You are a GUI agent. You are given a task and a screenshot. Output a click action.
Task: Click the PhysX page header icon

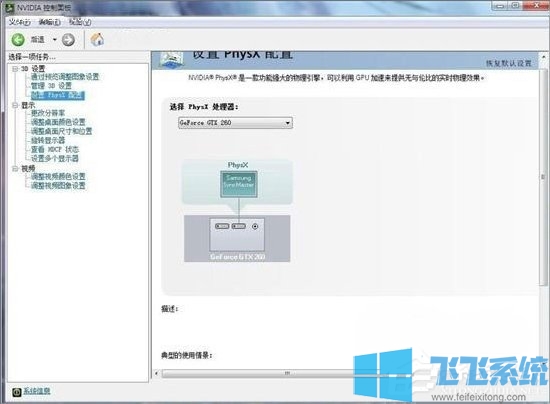(172, 59)
